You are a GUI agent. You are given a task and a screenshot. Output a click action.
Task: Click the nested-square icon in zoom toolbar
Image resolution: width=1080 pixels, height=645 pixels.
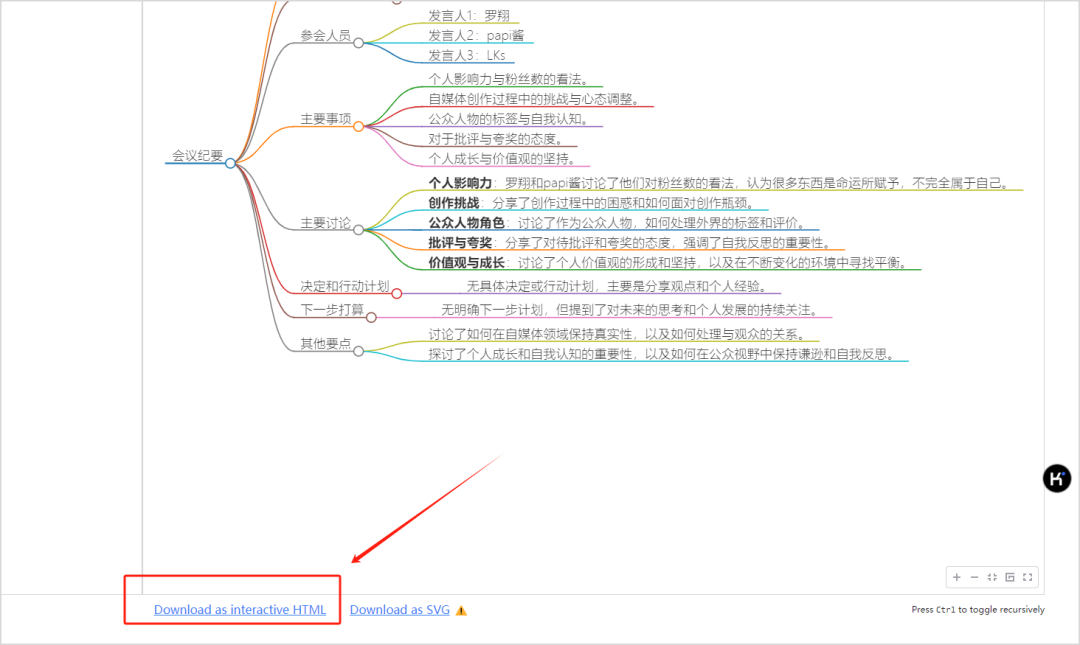pos(1010,577)
